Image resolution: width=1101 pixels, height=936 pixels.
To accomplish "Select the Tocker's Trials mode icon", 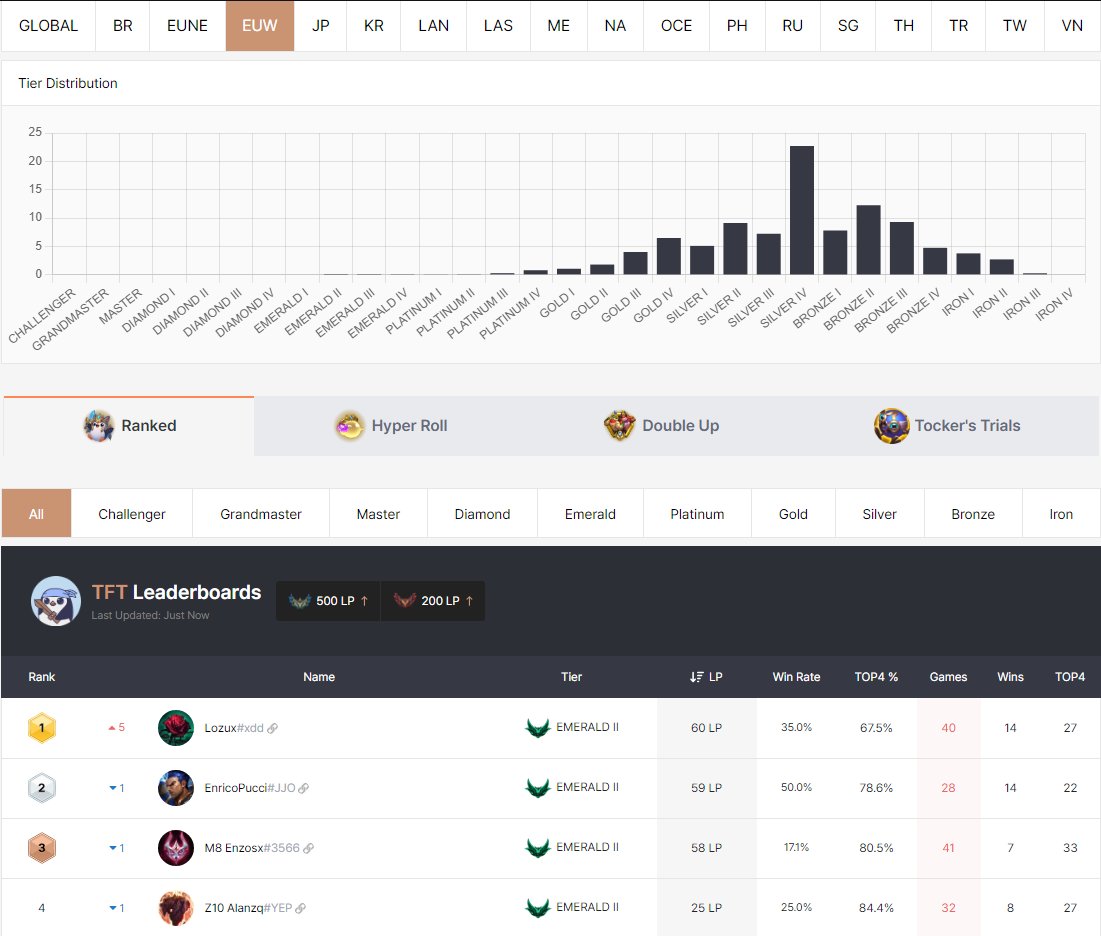I will [892, 426].
